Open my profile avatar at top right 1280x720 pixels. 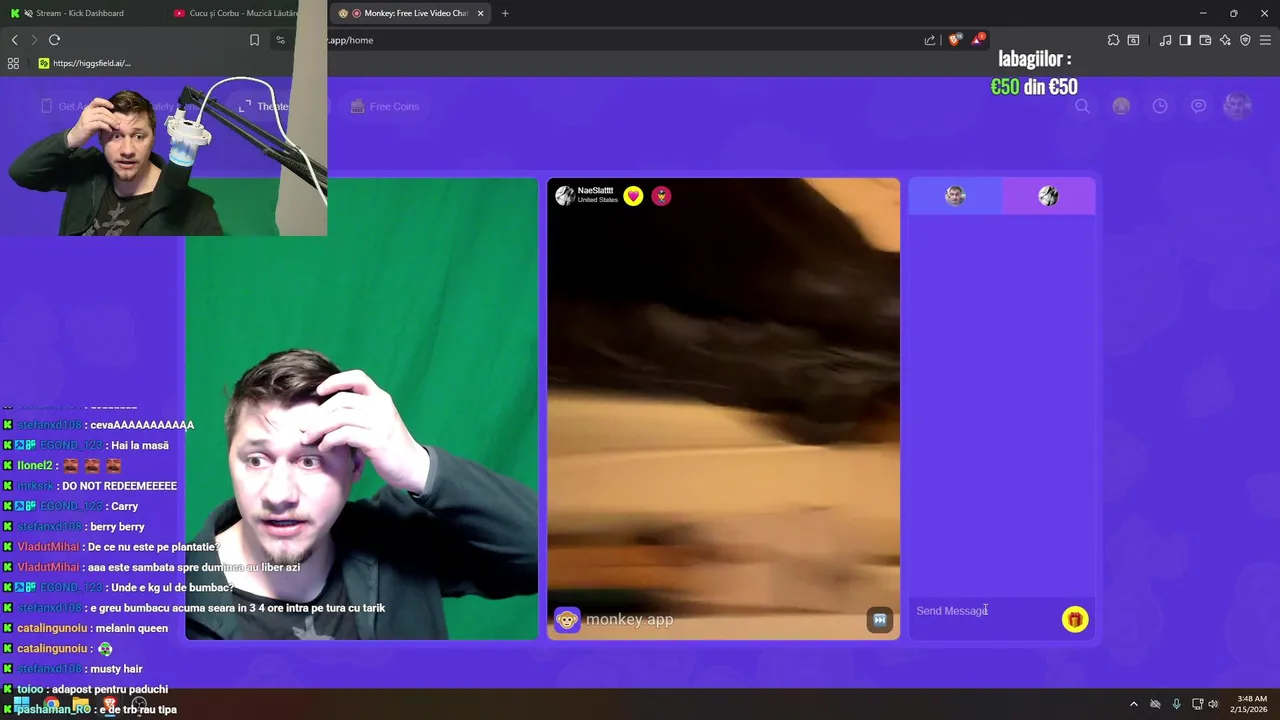1238,106
